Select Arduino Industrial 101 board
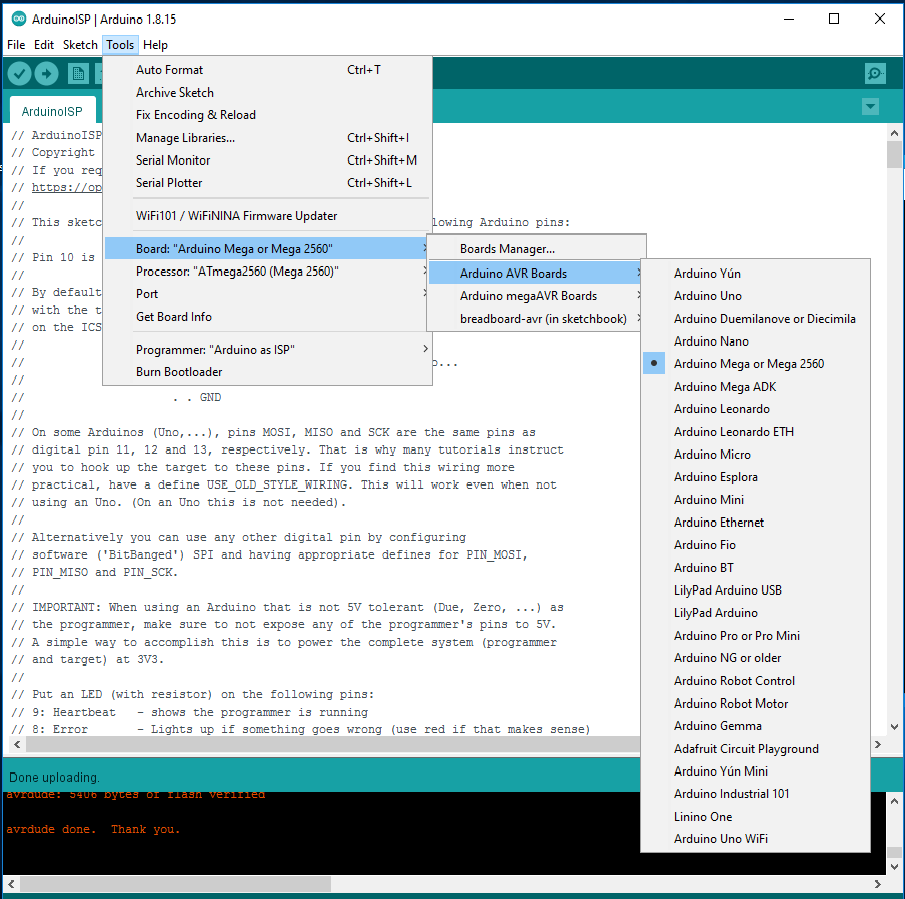The width and height of the screenshot is (905, 899). click(756, 794)
